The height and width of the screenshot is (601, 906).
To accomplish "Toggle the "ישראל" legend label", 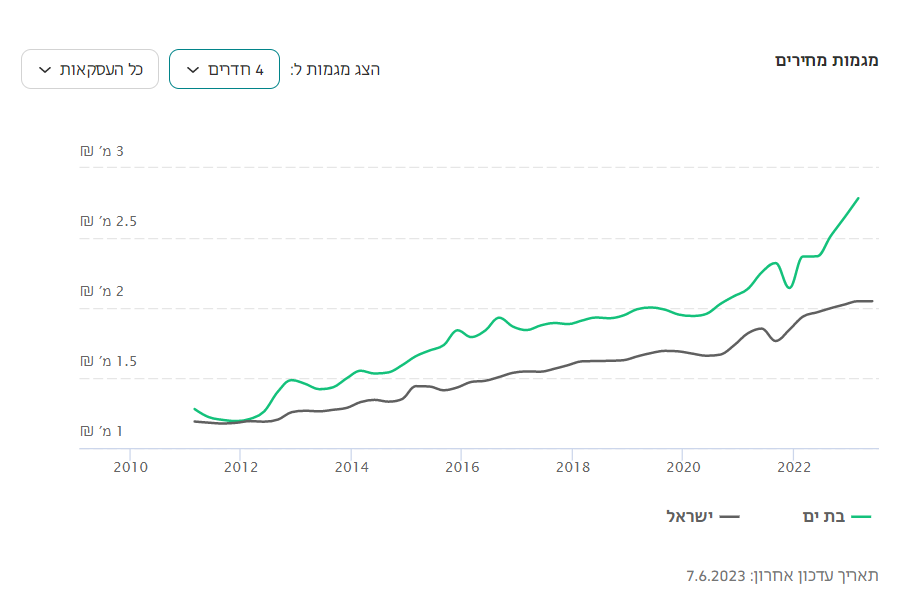I will (x=689, y=517).
